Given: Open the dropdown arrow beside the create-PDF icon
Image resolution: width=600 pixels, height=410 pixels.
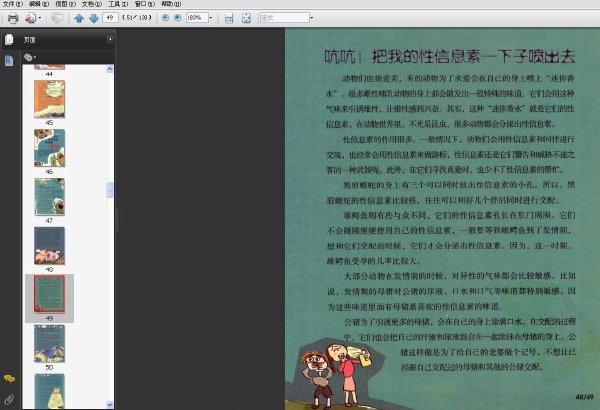Looking at the screenshot, I should 40,18.
